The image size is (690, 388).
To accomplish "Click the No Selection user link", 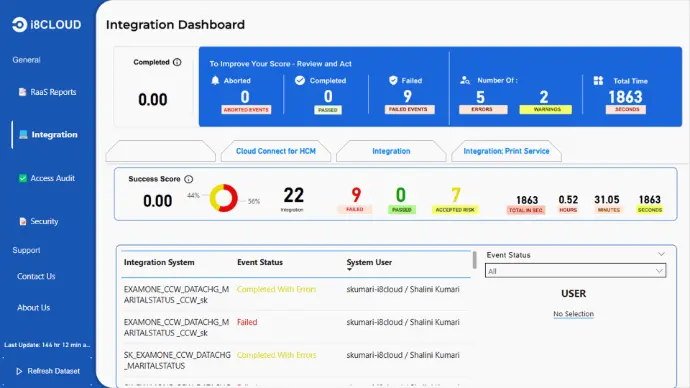I will coord(573,314).
